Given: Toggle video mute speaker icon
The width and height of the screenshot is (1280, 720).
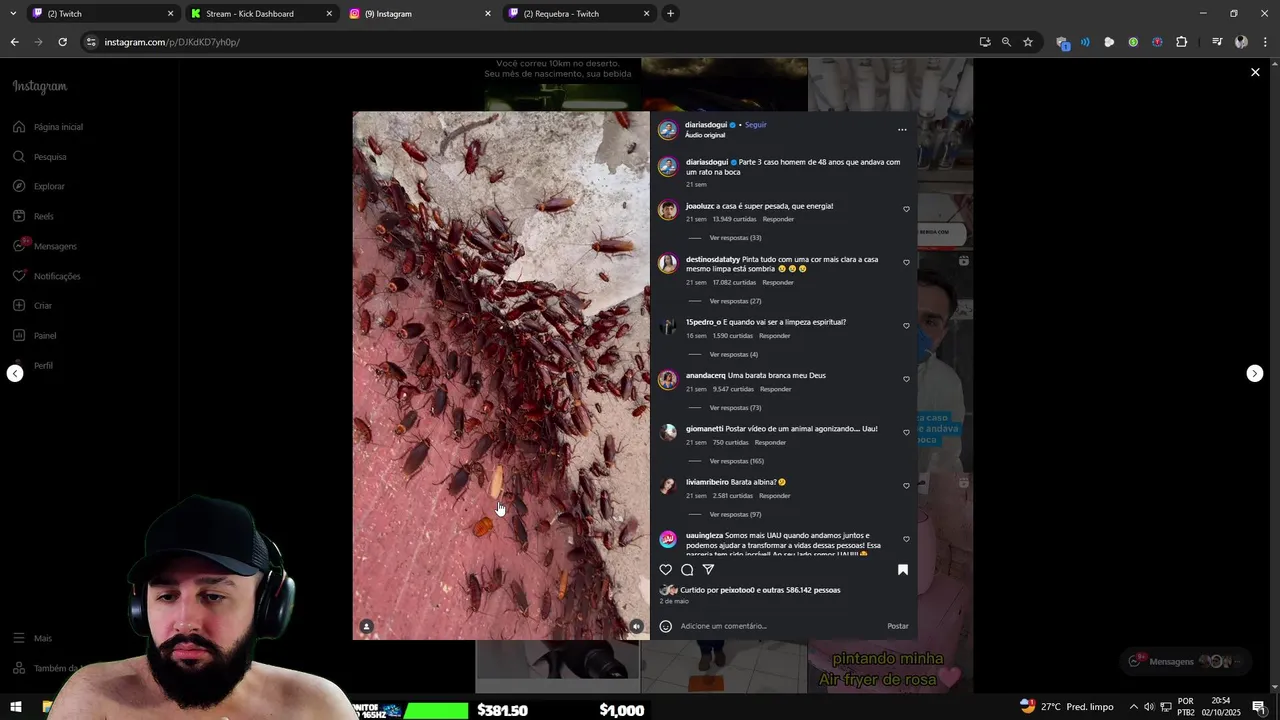Looking at the screenshot, I should 636,626.
